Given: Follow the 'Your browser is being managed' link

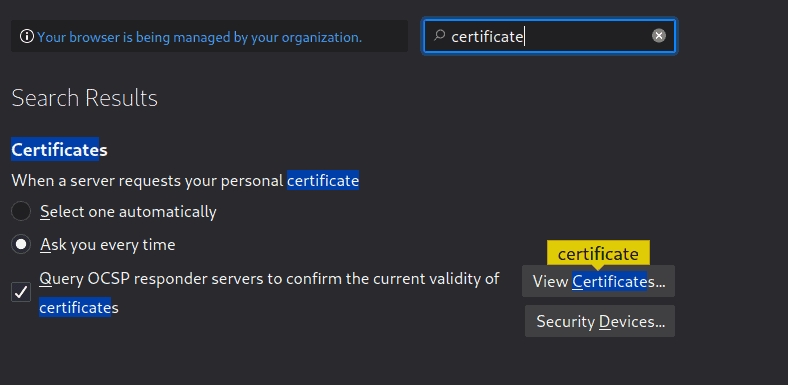Looking at the screenshot, I should tap(200, 37).
